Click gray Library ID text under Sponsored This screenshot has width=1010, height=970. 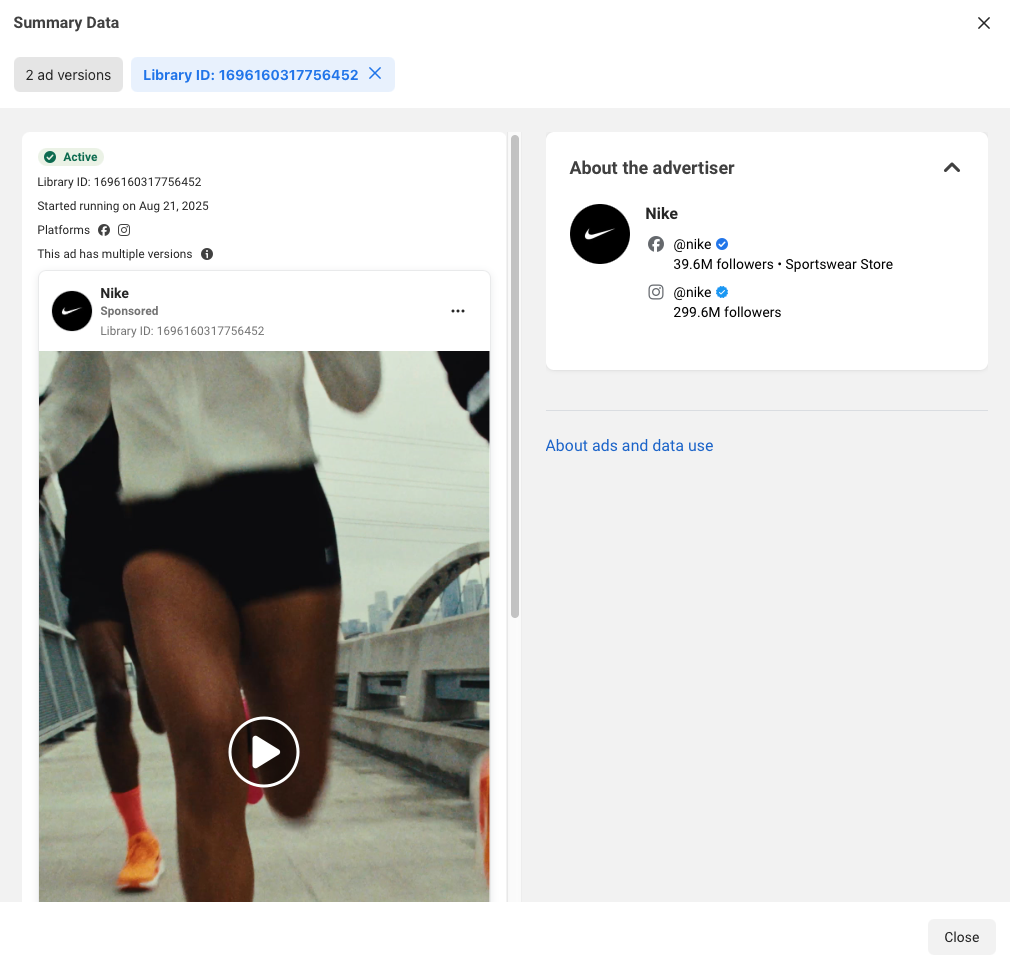182,331
